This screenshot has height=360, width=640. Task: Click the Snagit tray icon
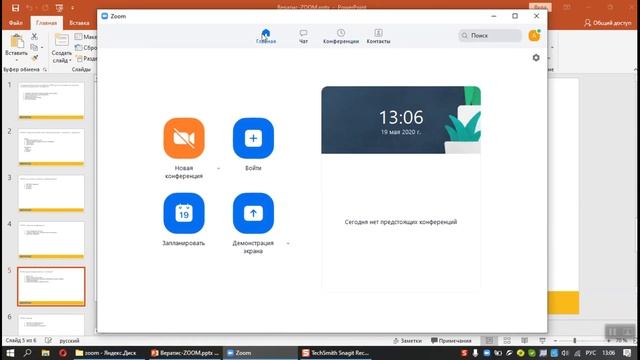464,353
